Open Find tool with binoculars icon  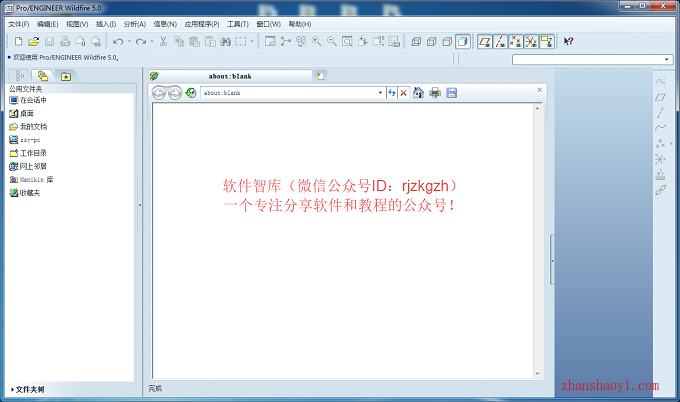tap(226, 41)
